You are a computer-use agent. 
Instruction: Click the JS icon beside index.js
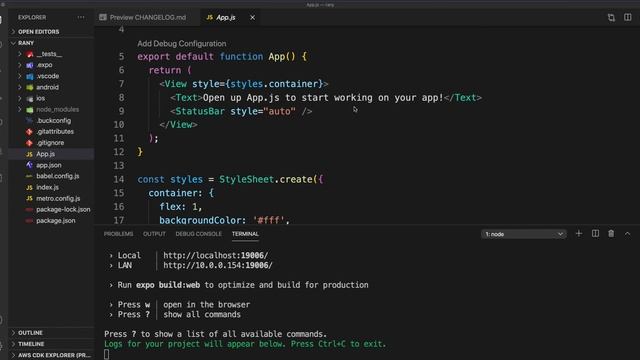tap(29, 187)
